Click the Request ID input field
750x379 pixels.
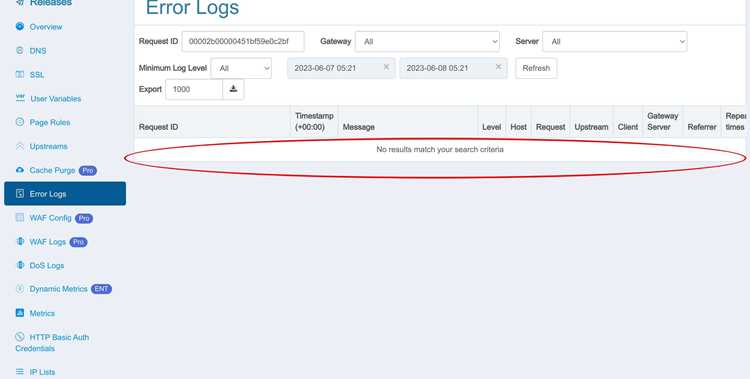[x=243, y=42]
